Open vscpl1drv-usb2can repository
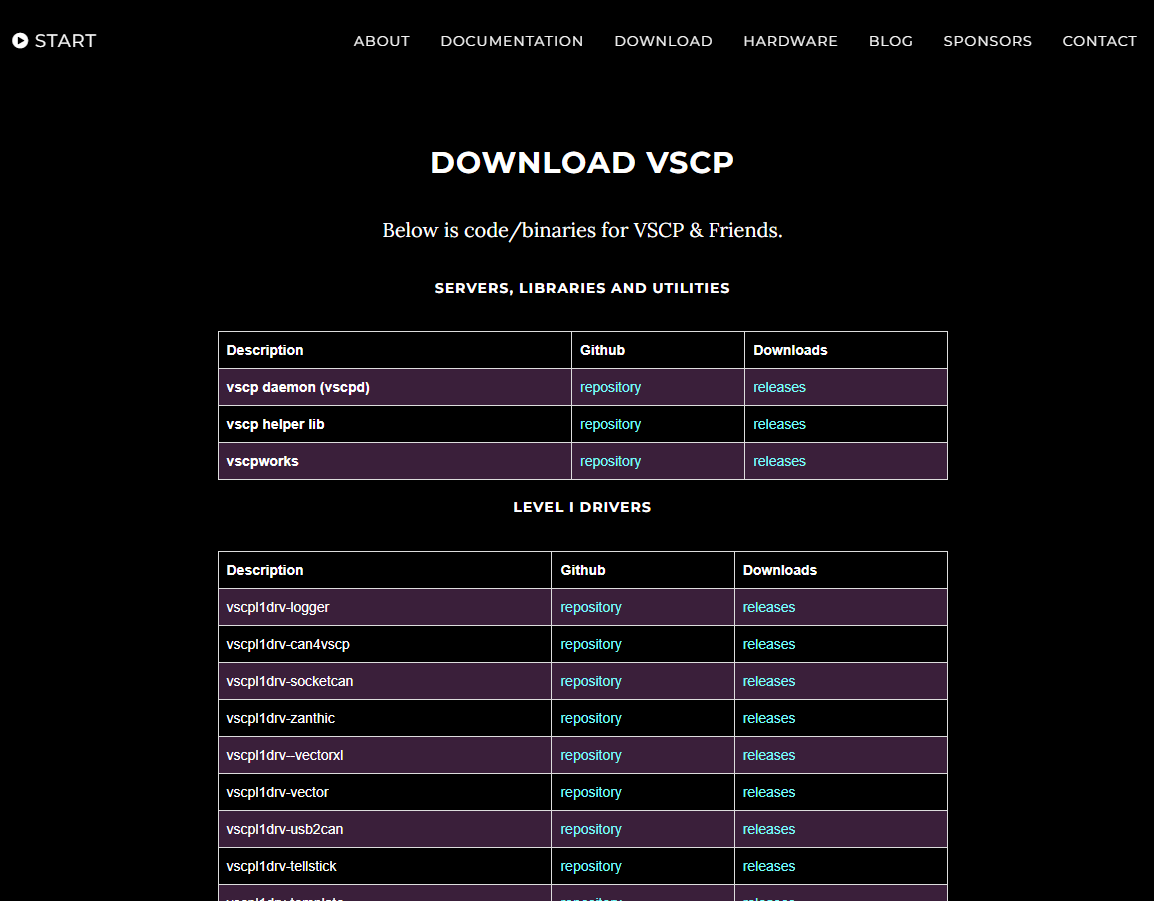 (590, 829)
